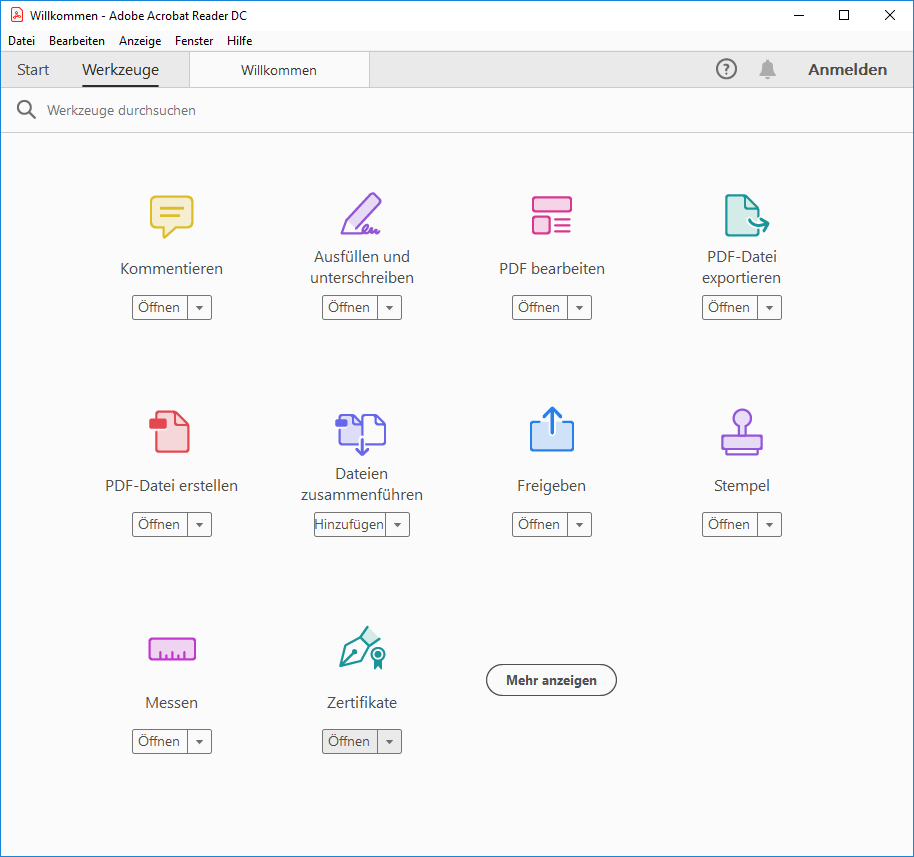
Task: Click the Kommentieren speech bubble icon
Action: pos(171,216)
